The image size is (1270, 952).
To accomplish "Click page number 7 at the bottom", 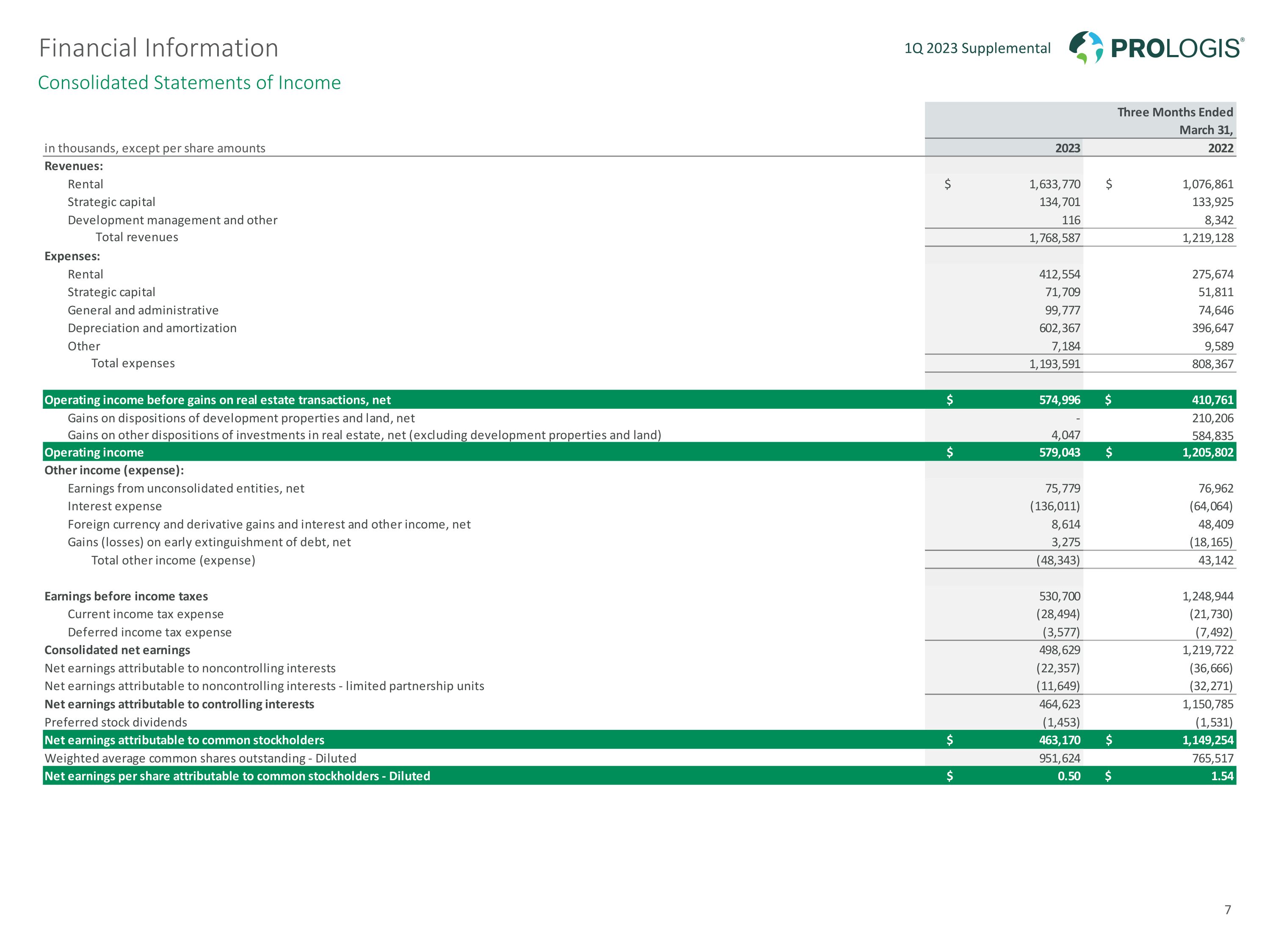I will pyautogui.click(x=1228, y=910).
